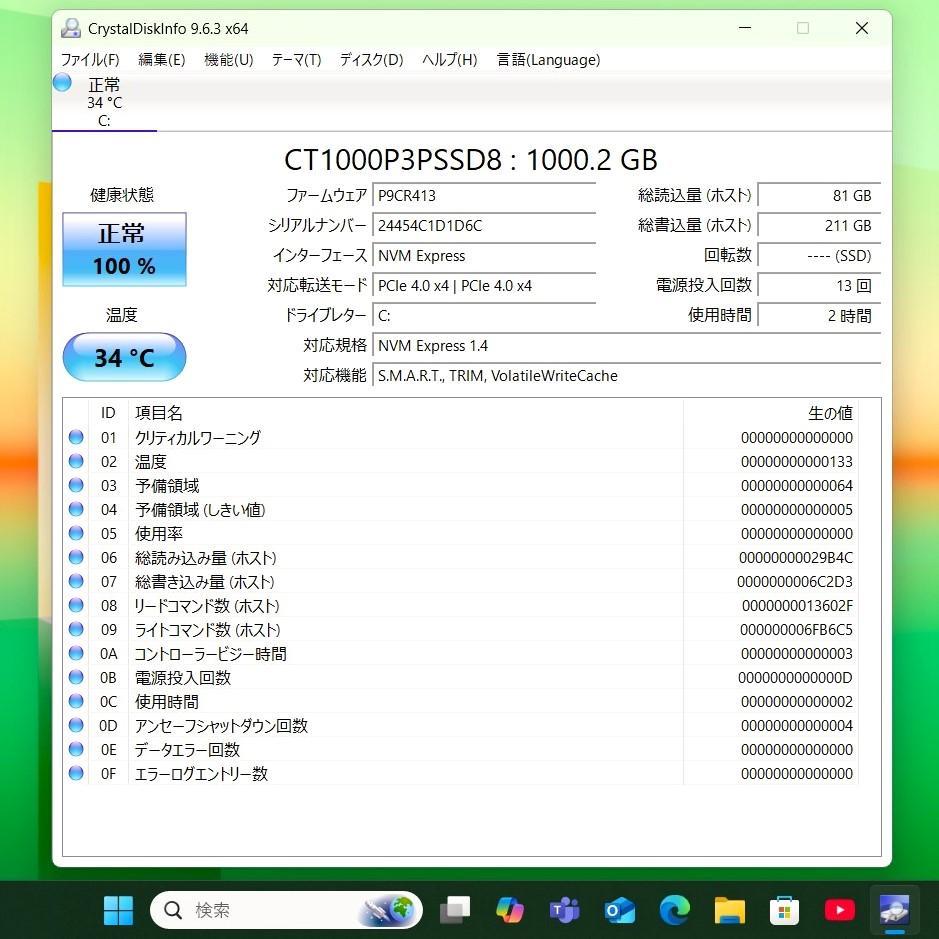939x939 pixels.
Task: Click status orb for アンセーフシャットダウン回数 row
Action: pos(76,725)
